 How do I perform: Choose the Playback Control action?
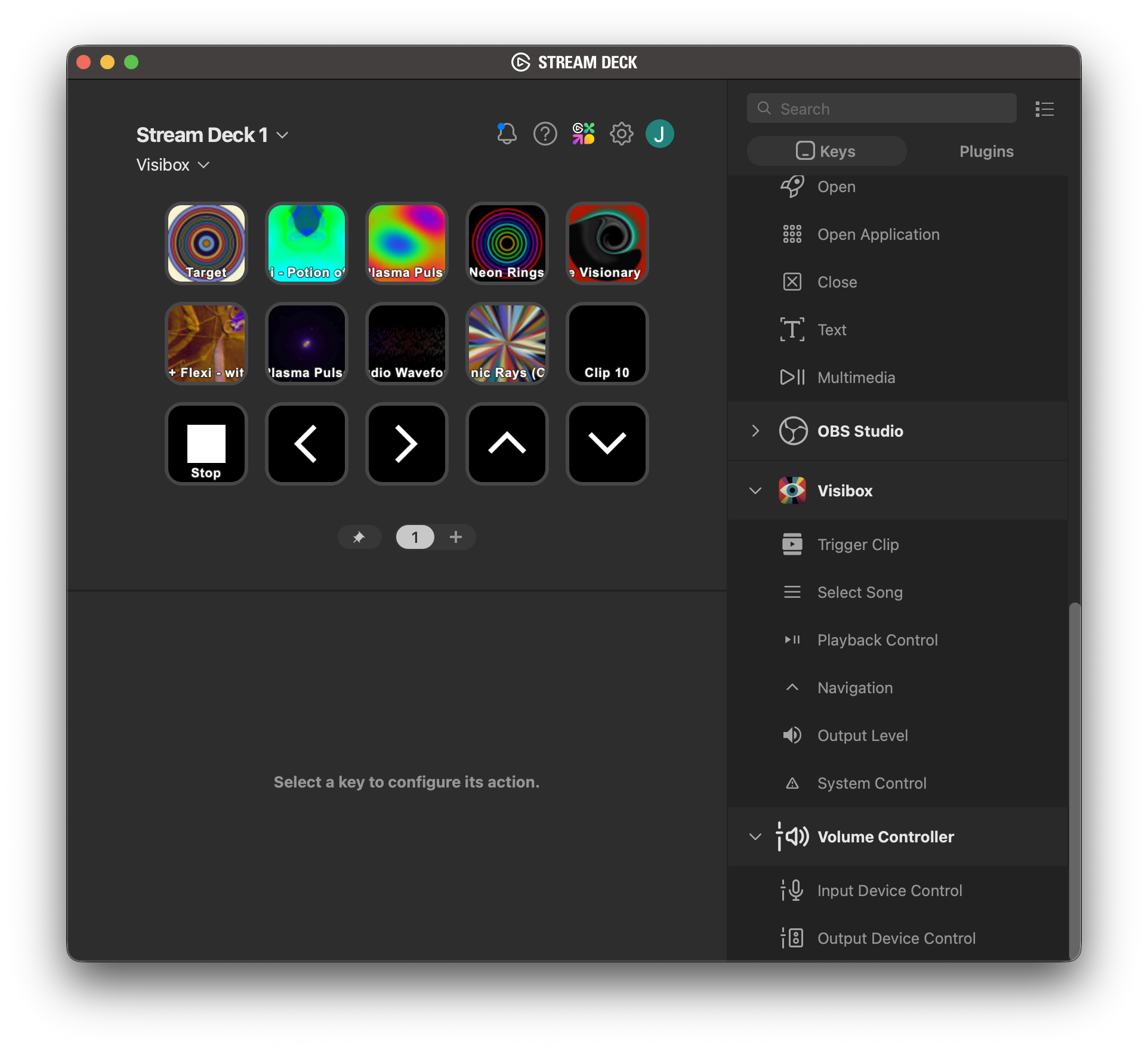tap(877, 640)
